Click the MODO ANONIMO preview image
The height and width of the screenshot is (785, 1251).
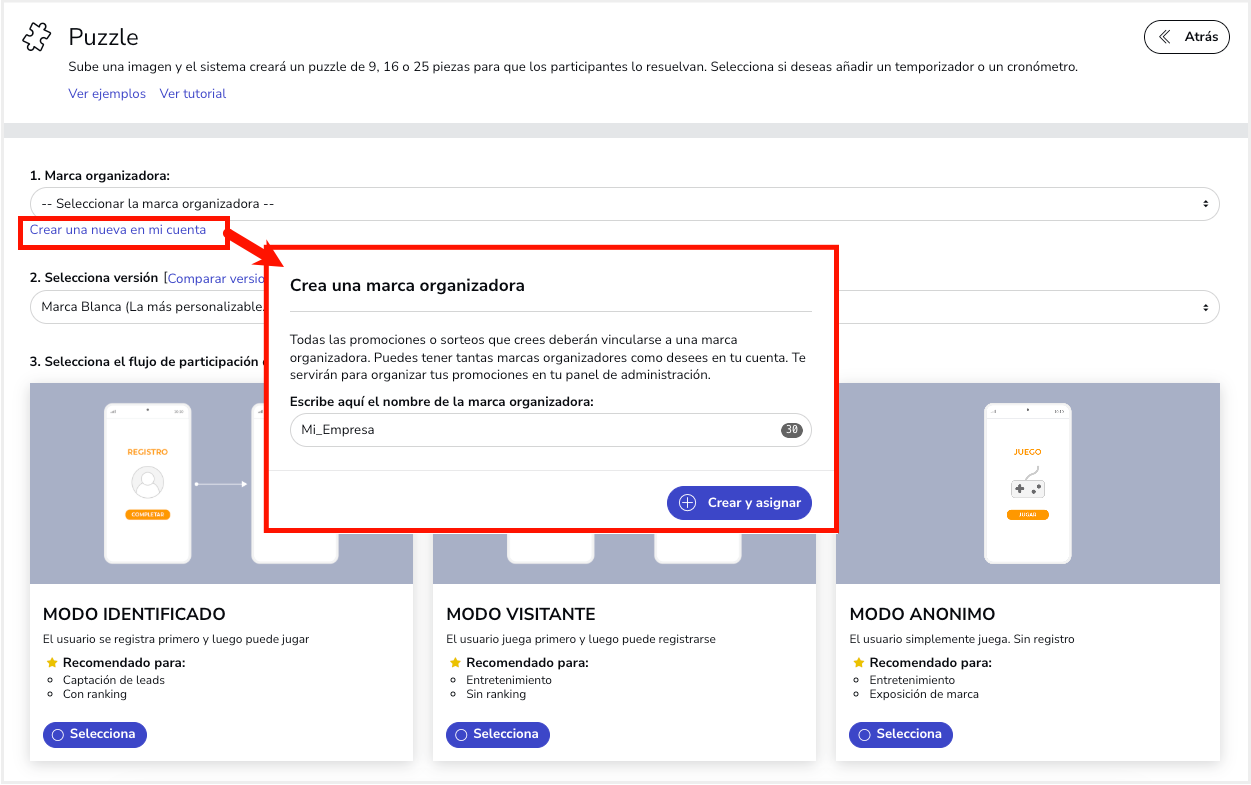1028,483
